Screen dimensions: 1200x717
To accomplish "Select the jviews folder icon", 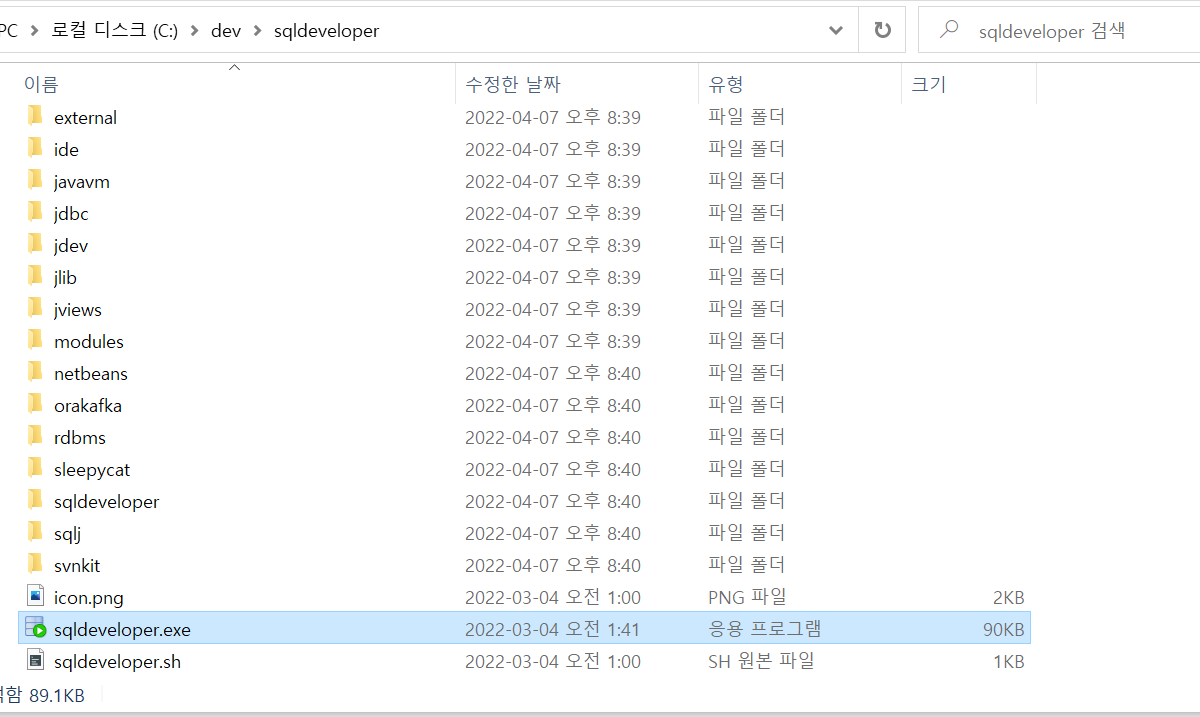I will (x=35, y=309).
